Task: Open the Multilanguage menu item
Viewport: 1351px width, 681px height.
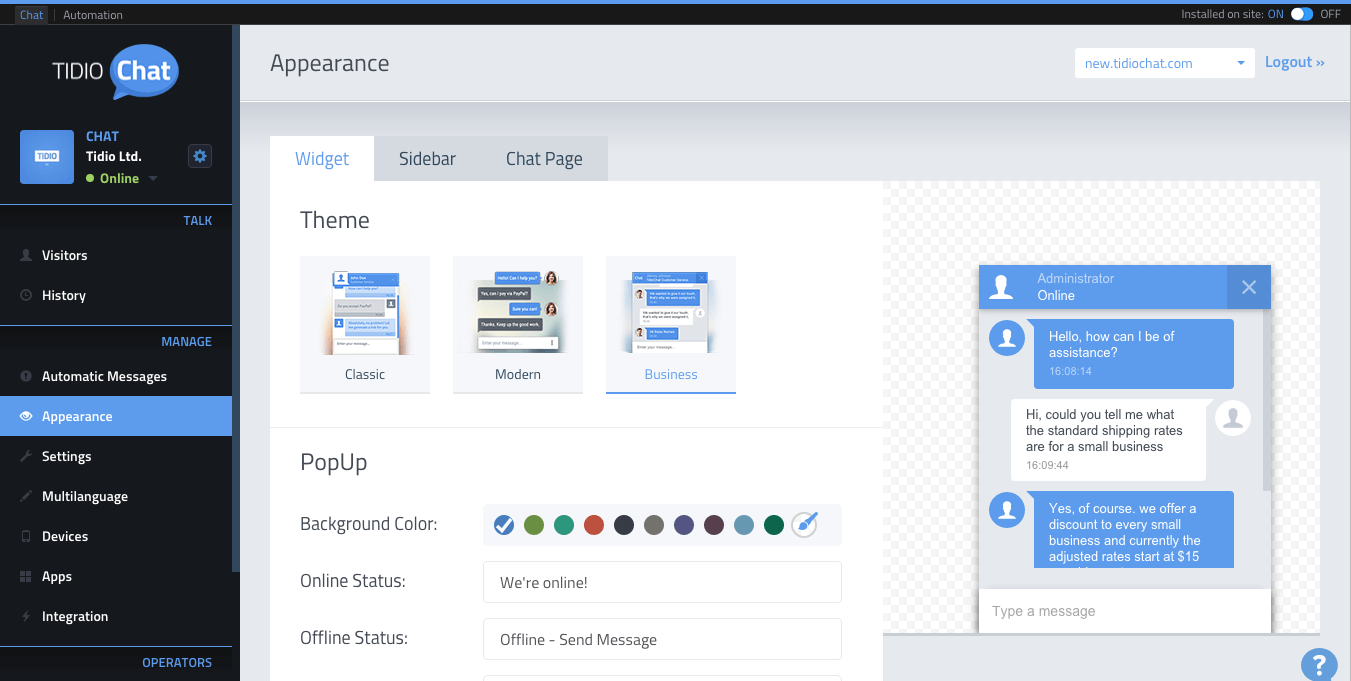Action: (116, 497)
